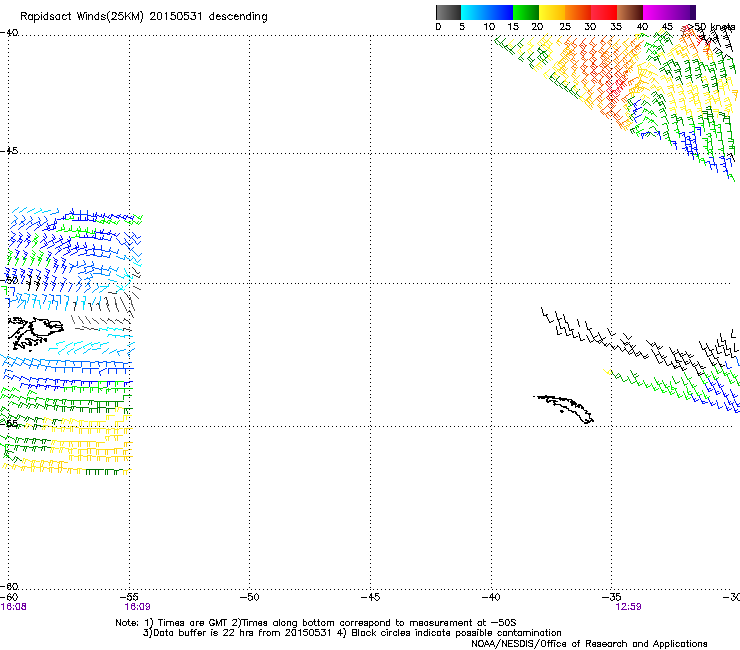The width and height of the screenshot is (740, 650).
Task: Click the '-45' latitude label on left edge
Action: [x=9, y=151]
